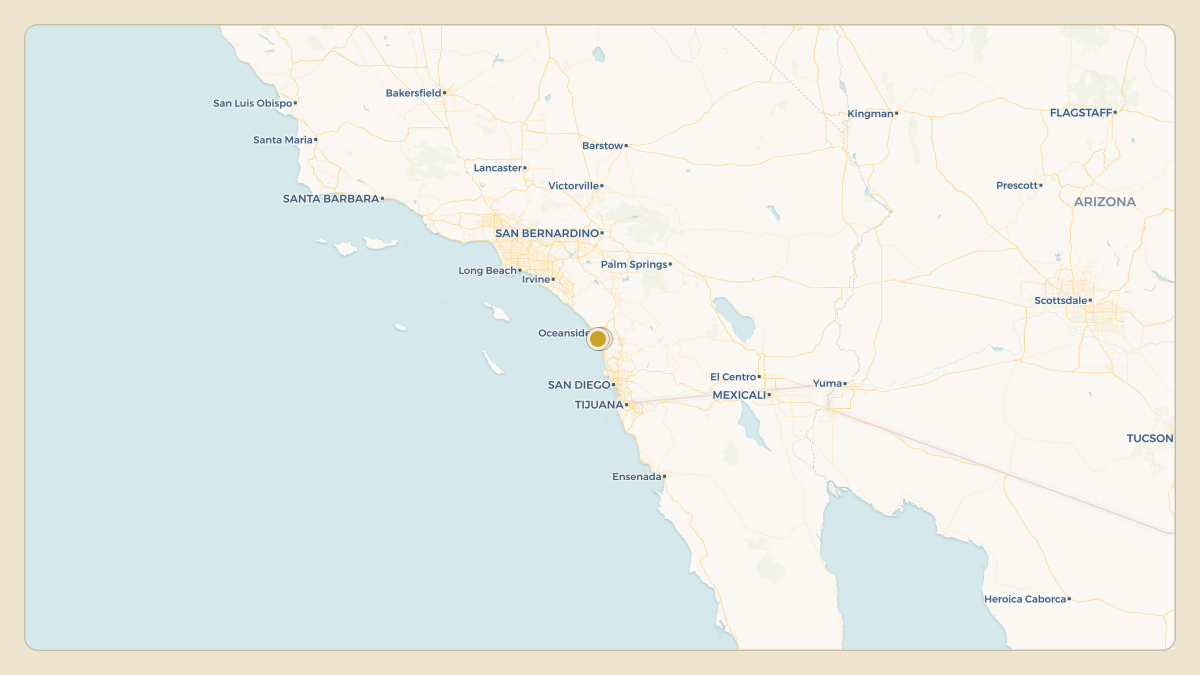Image resolution: width=1200 pixels, height=675 pixels.
Task: Select the Santa Barbara label
Action: pos(331,199)
